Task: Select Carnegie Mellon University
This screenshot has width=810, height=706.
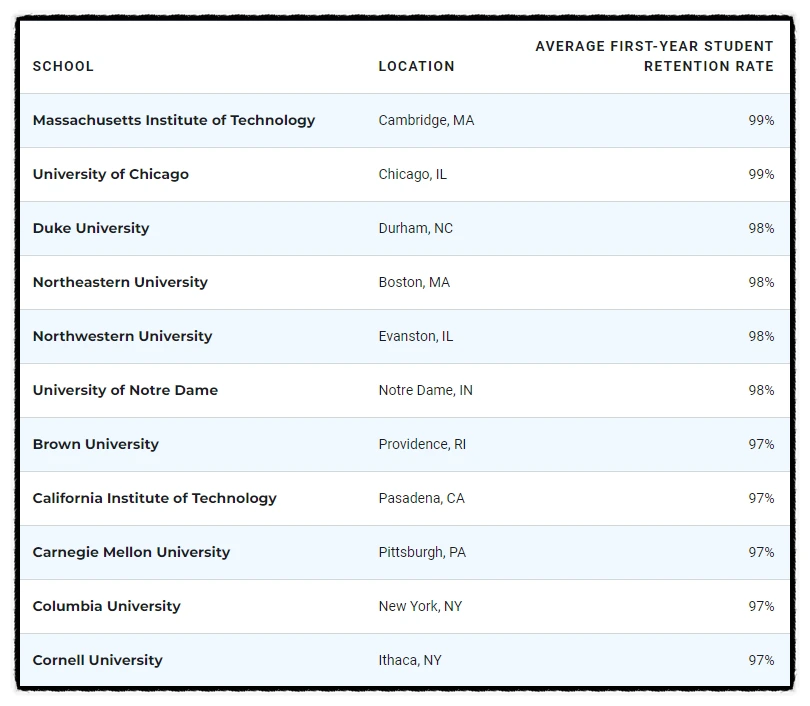Action: click(131, 552)
